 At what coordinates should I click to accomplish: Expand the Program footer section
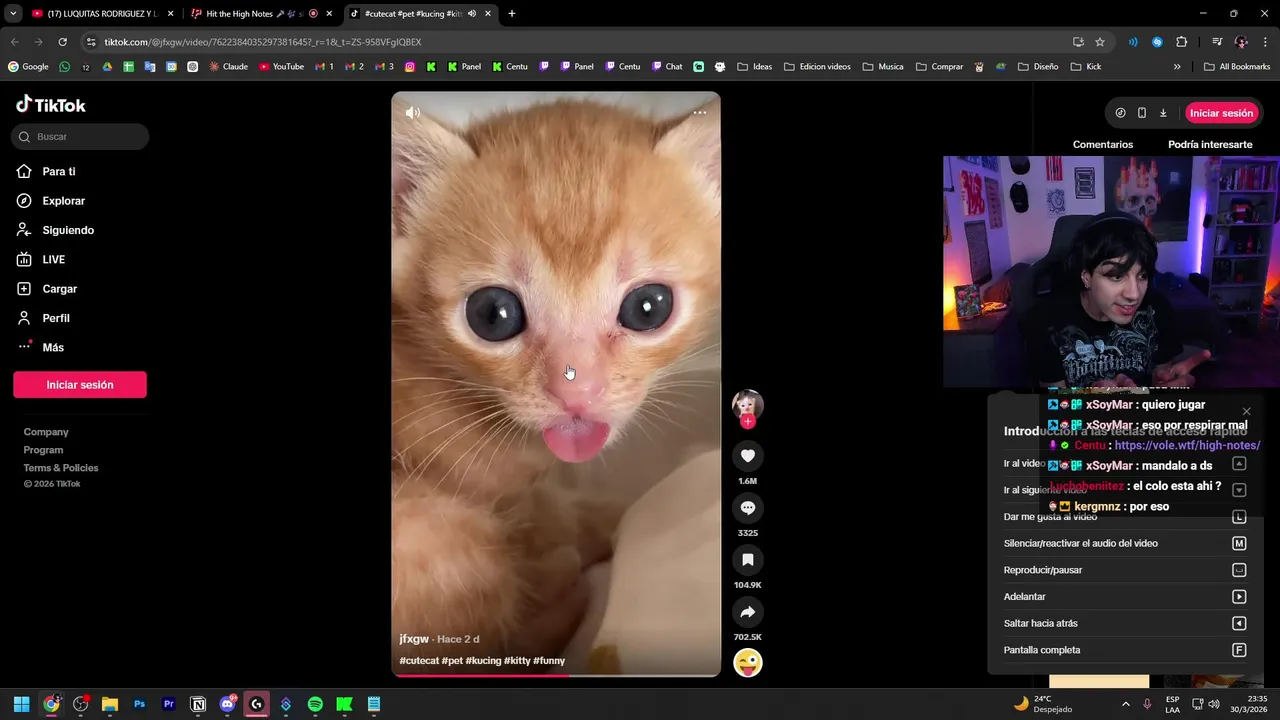tap(43, 450)
